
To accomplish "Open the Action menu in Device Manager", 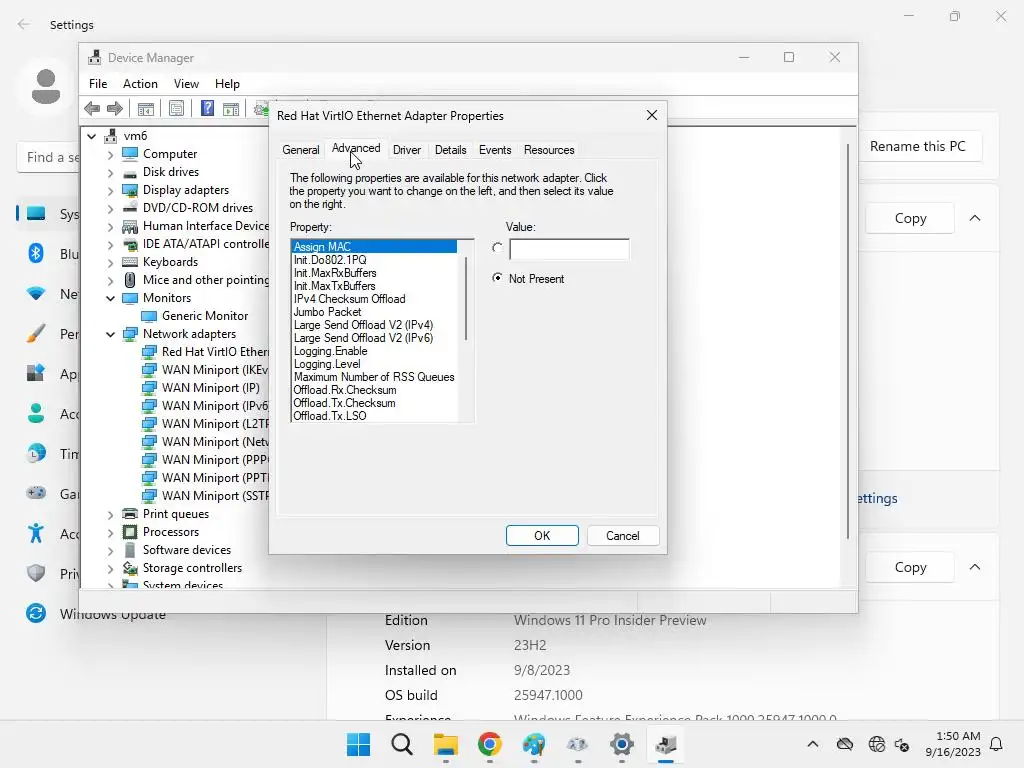I will [x=140, y=84].
